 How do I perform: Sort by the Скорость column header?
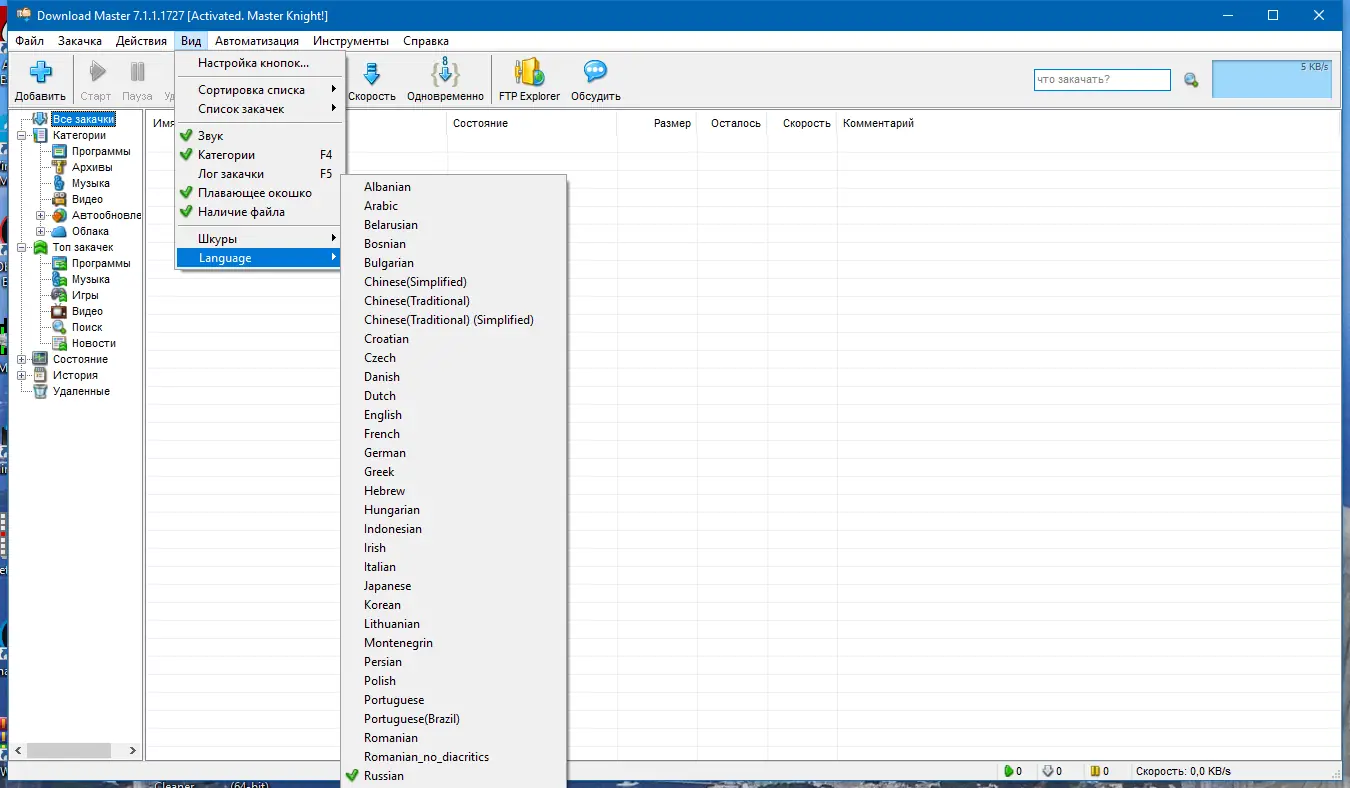[x=802, y=123]
